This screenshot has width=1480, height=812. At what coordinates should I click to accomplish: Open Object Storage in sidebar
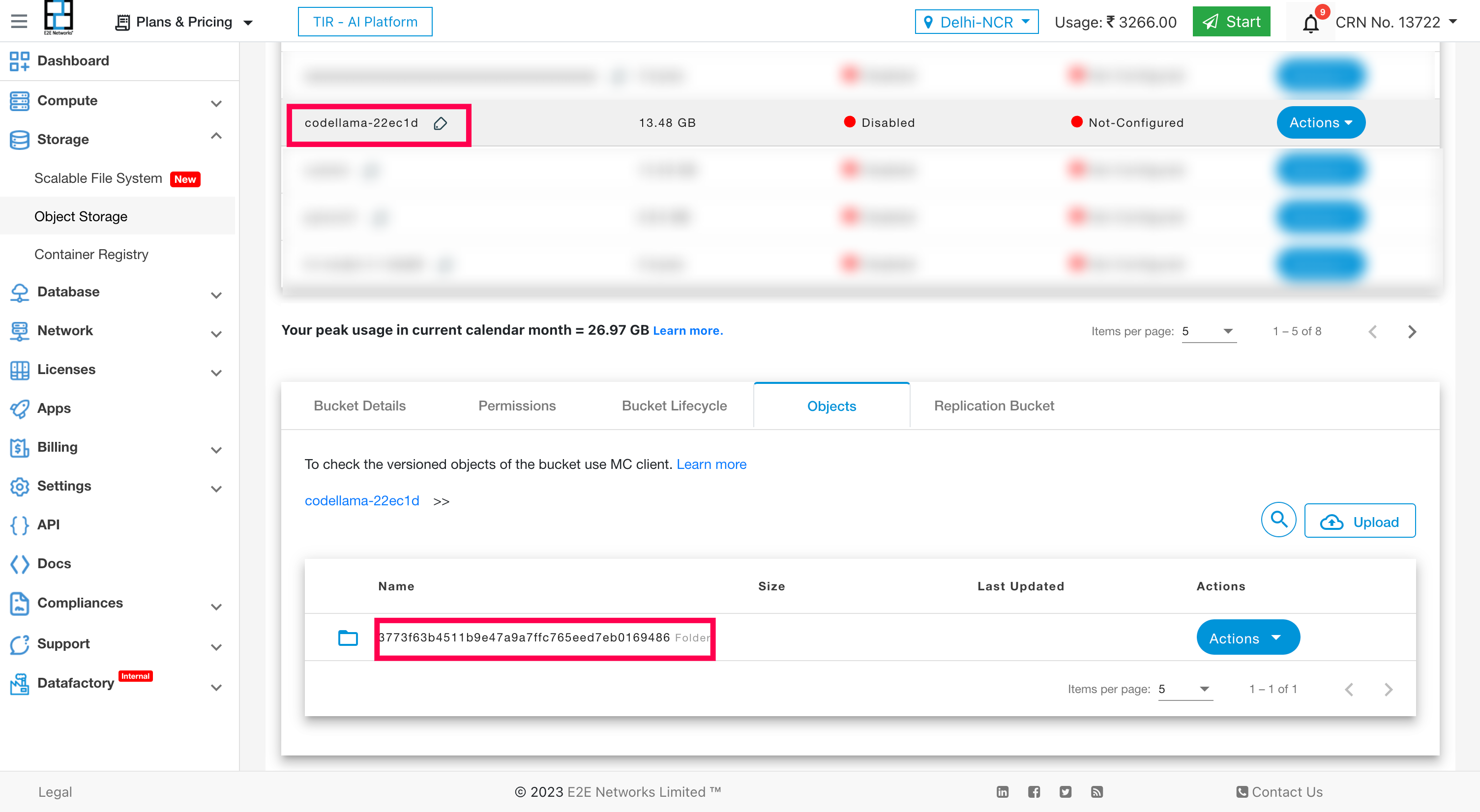81,216
